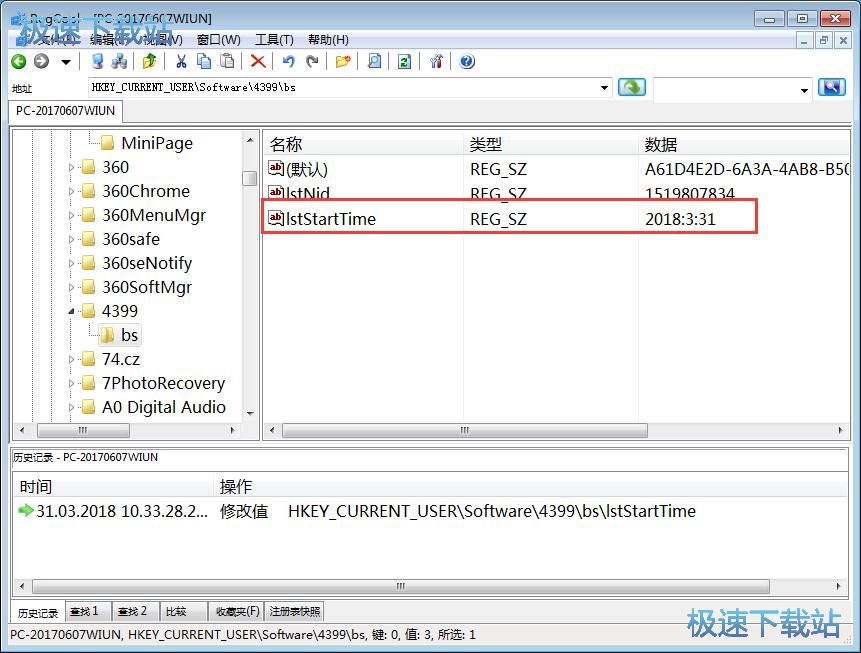Click the favorites folder star icon
Screen dimensions: 861x653
click(343, 62)
